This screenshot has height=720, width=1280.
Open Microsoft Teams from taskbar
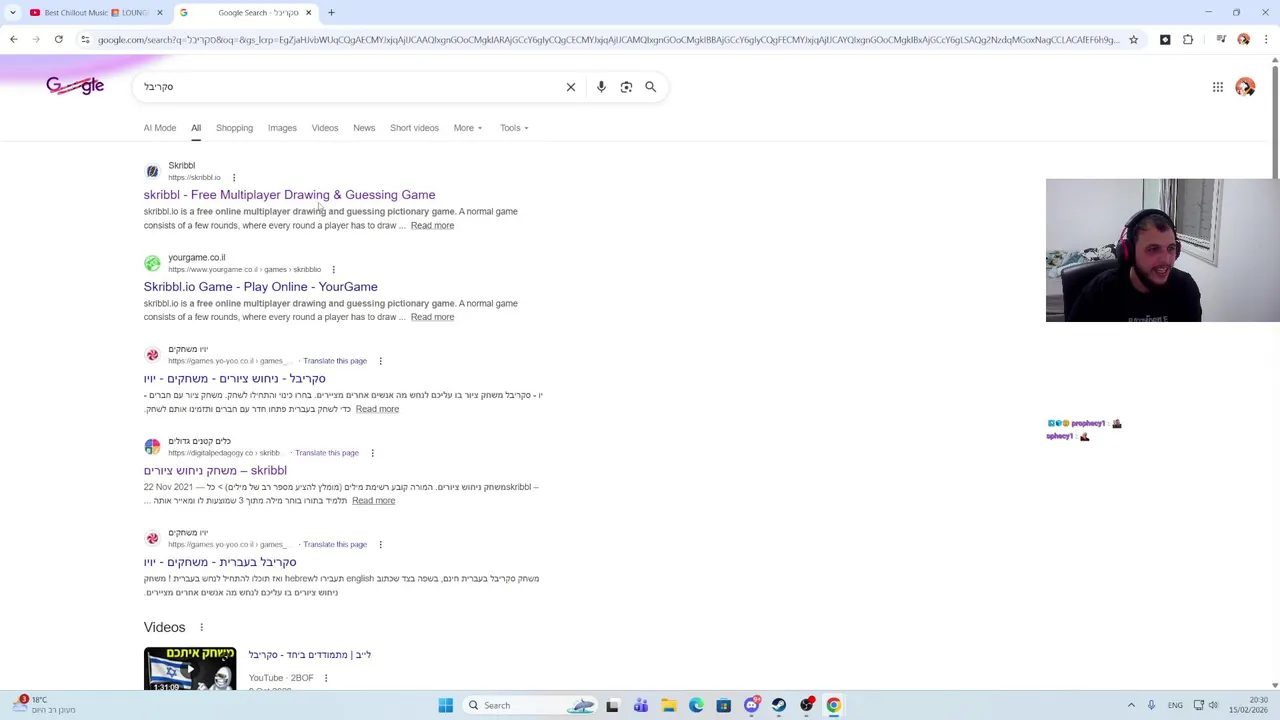click(x=641, y=705)
